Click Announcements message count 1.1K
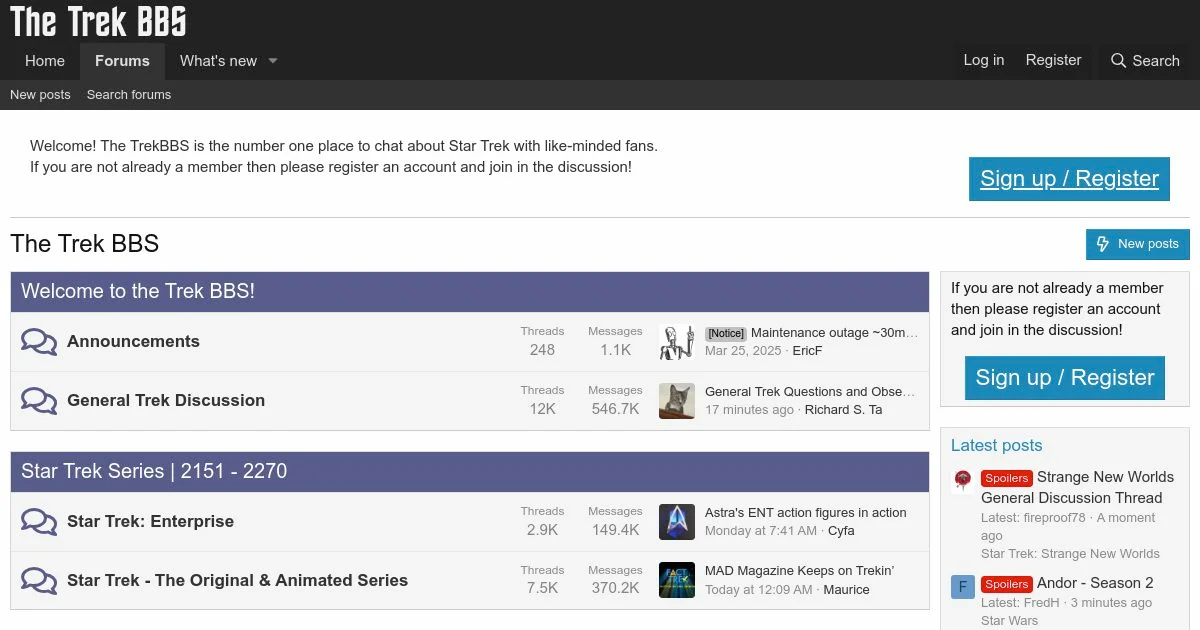The image size is (1200, 630). (615, 350)
